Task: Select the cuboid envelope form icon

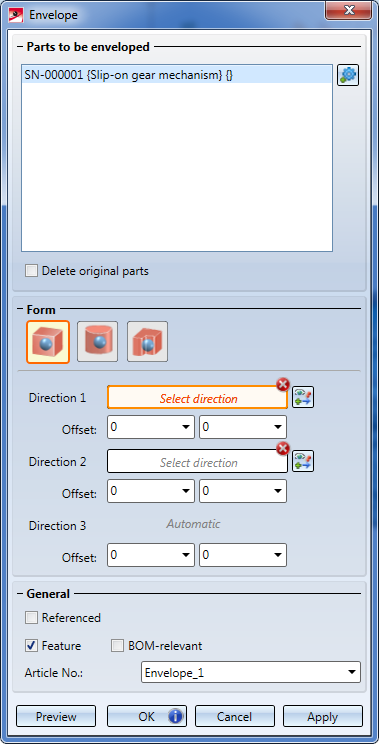Action: click(x=48, y=342)
